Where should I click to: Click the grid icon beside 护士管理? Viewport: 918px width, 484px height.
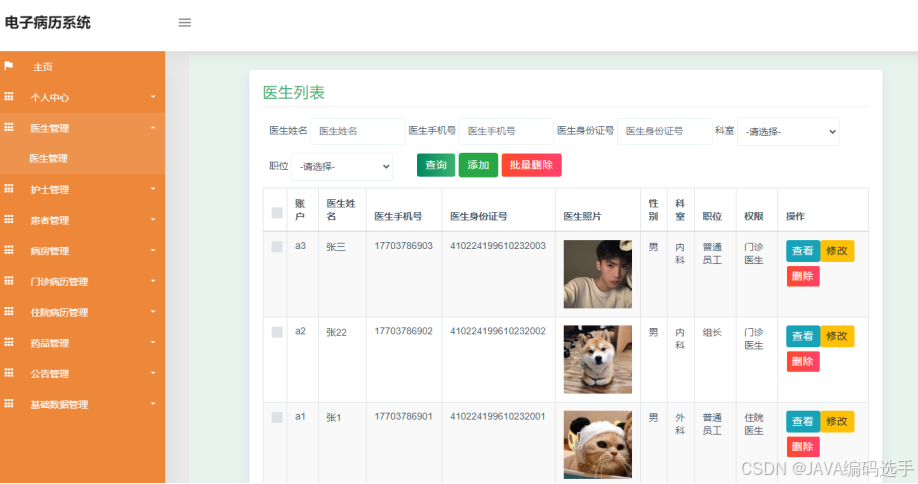pyautogui.click(x=9, y=188)
